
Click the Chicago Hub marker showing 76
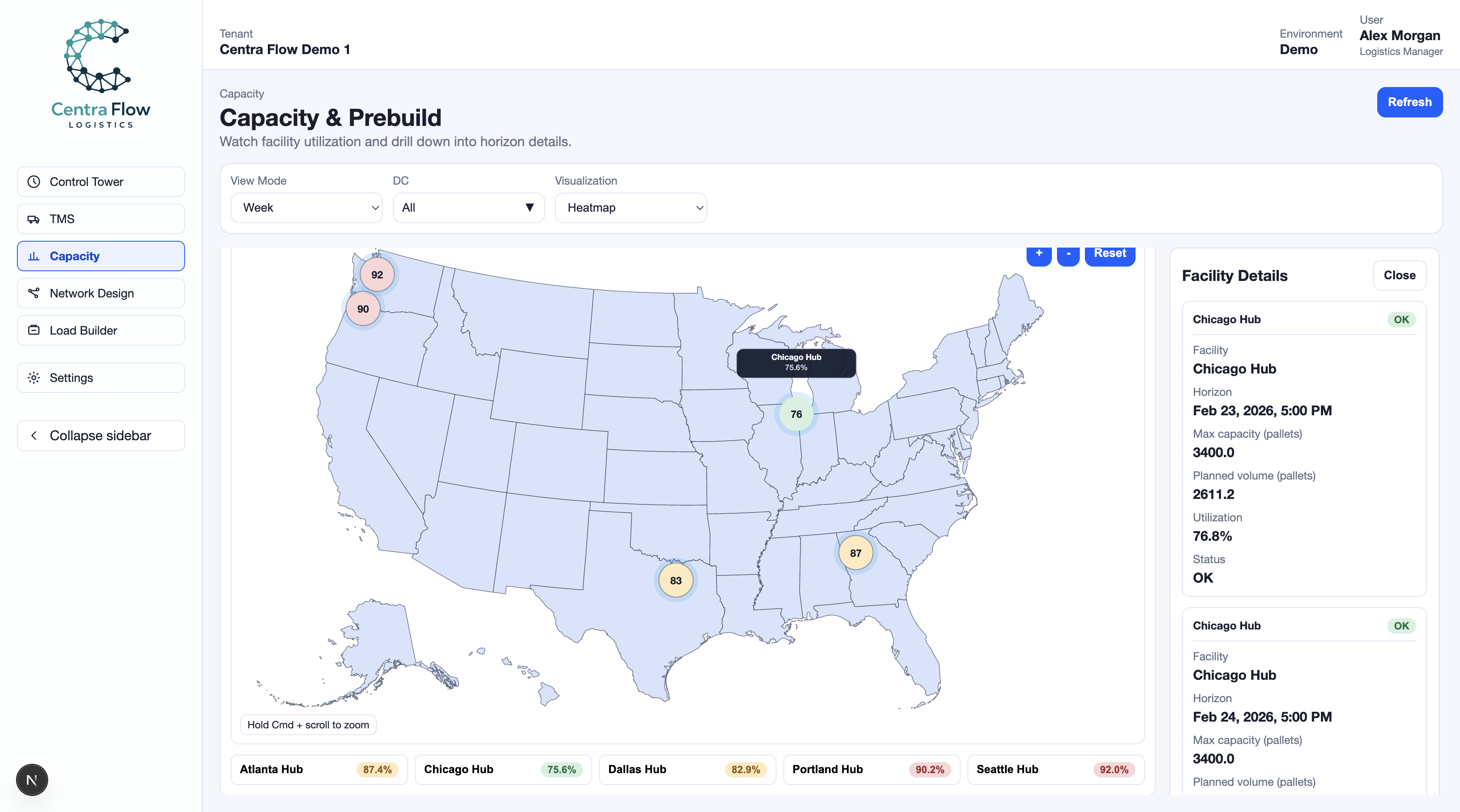[796, 414]
